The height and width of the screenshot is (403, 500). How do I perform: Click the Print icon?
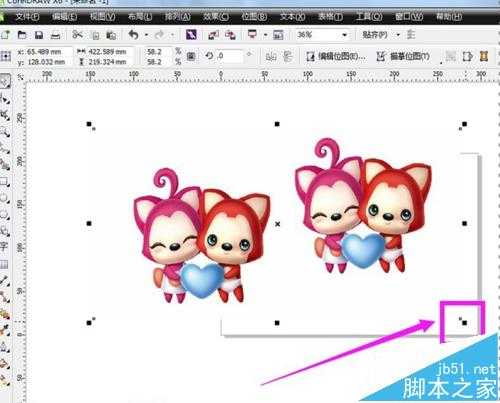[55, 35]
